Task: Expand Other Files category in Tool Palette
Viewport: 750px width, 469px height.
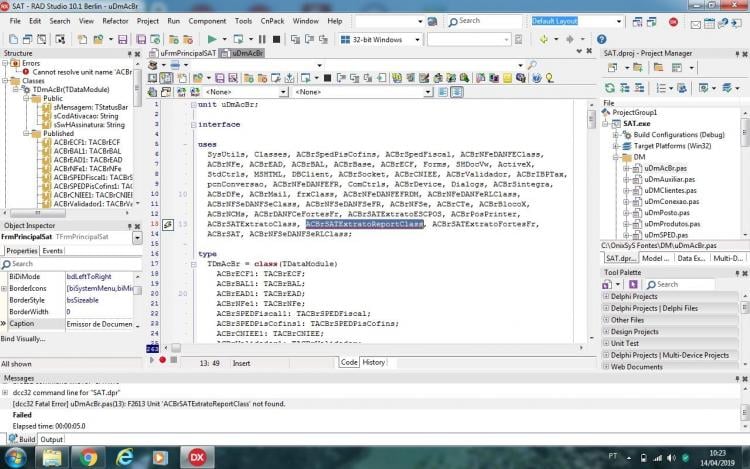Action: tap(606, 320)
